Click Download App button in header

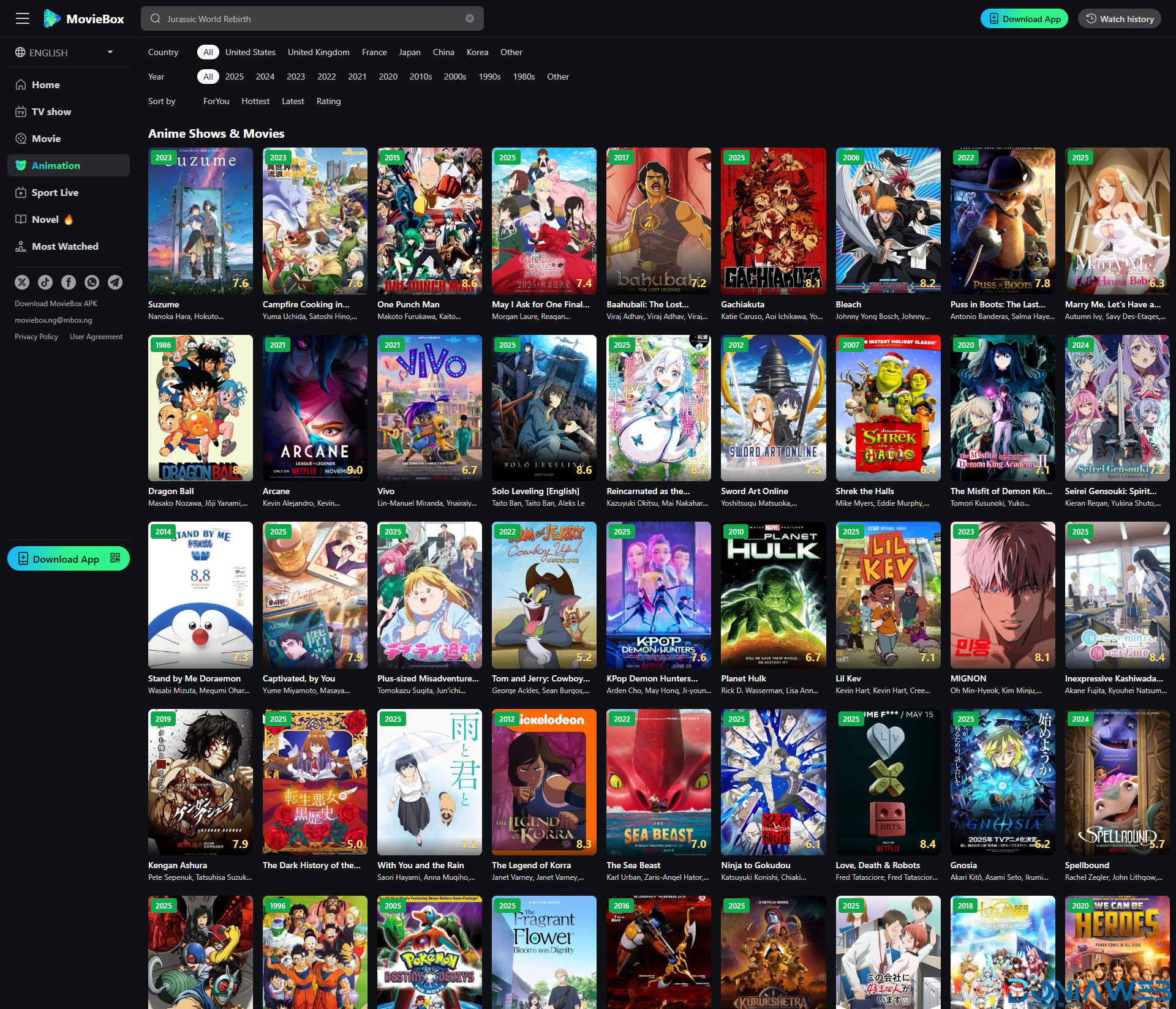point(1024,18)
